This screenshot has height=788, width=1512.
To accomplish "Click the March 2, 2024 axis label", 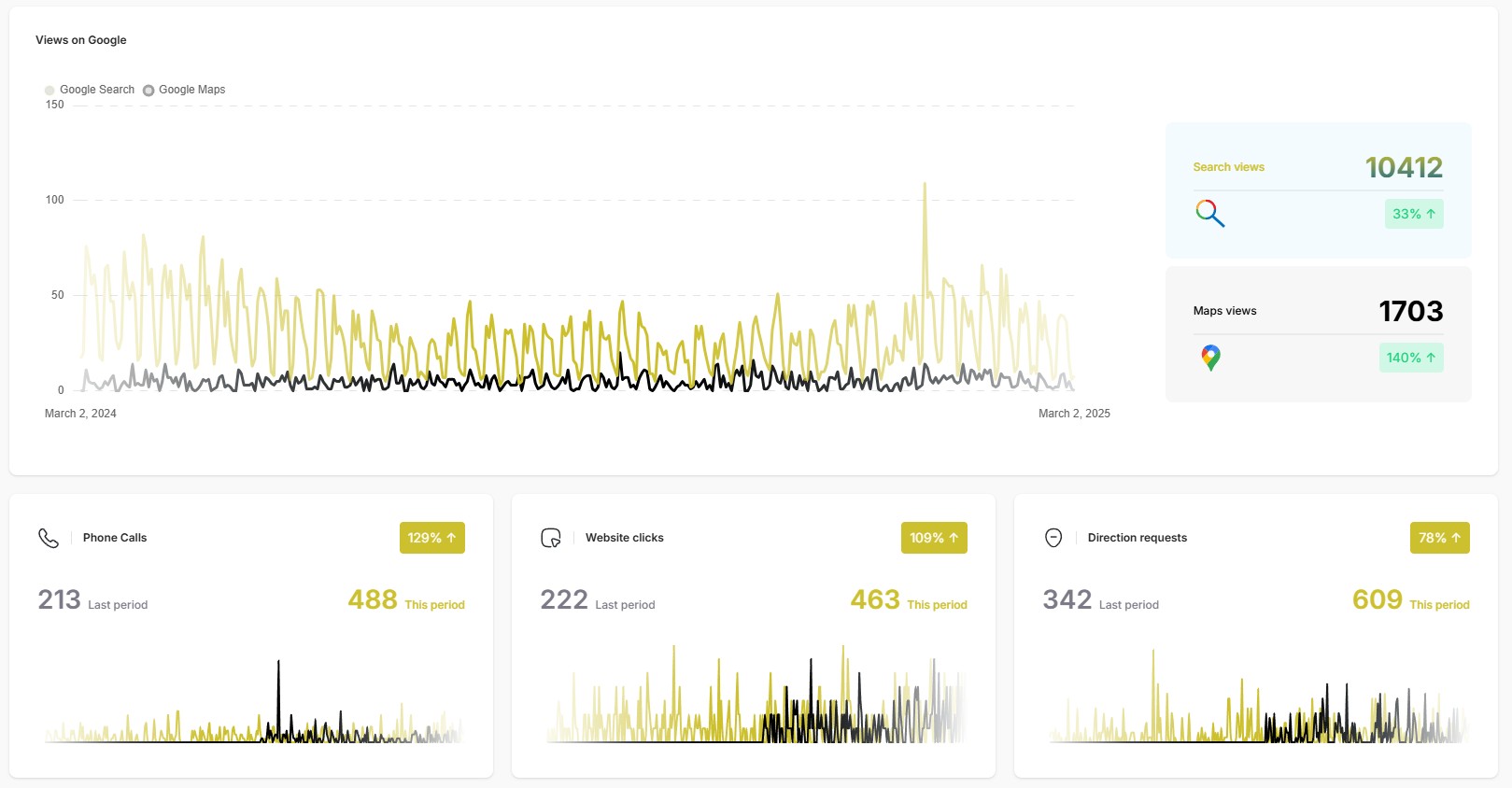I will 80,414.
